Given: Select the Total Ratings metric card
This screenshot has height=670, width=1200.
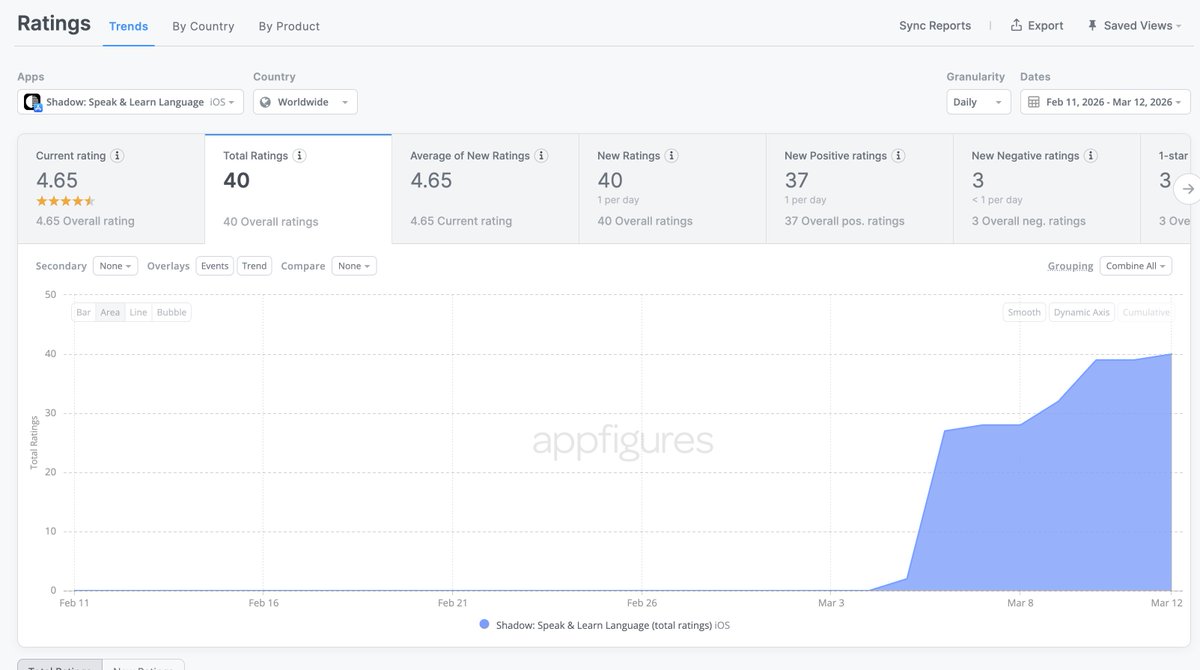Looking at the screenshot, I should point(298,189).
